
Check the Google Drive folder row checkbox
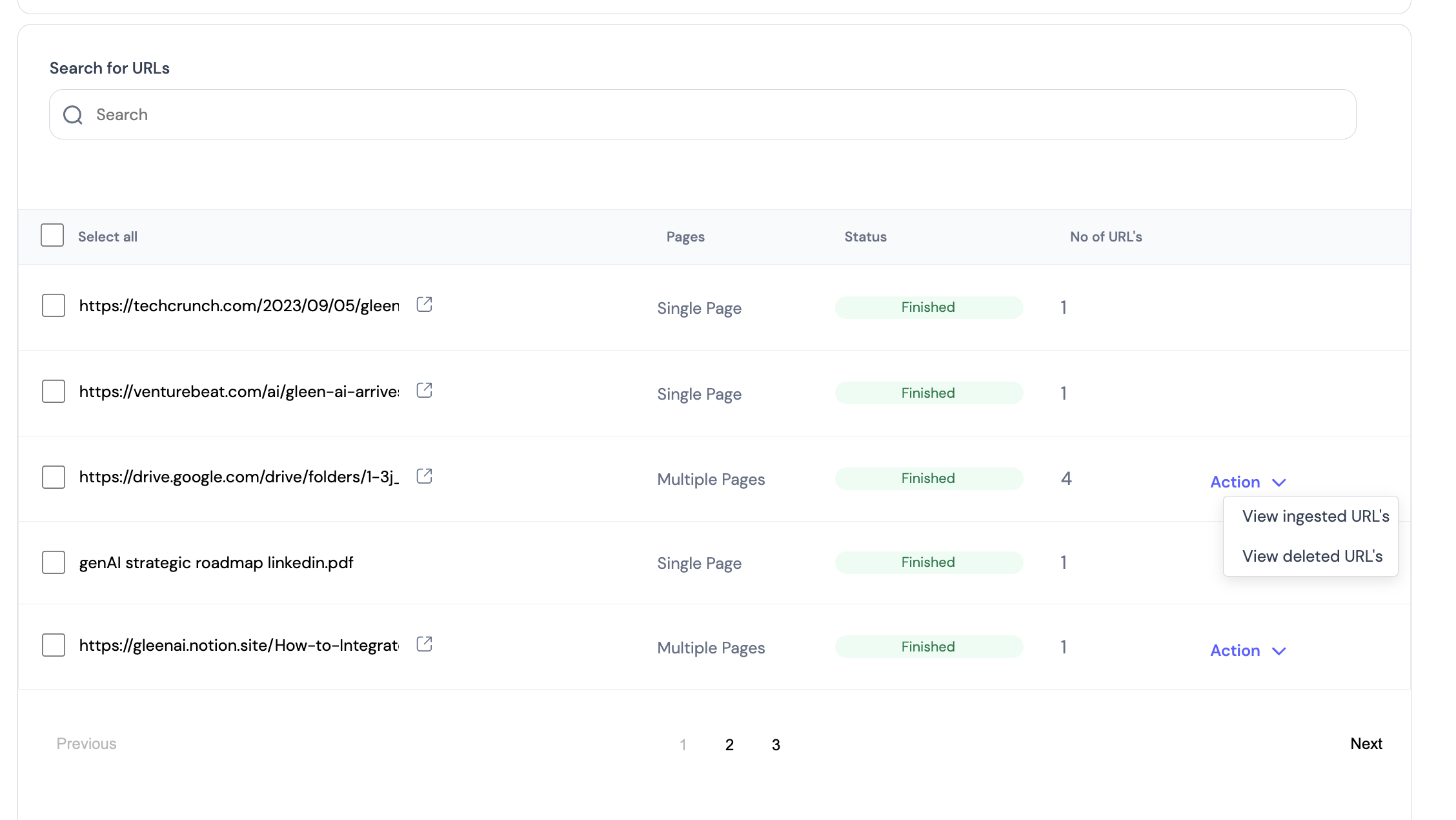coord(54,477)
